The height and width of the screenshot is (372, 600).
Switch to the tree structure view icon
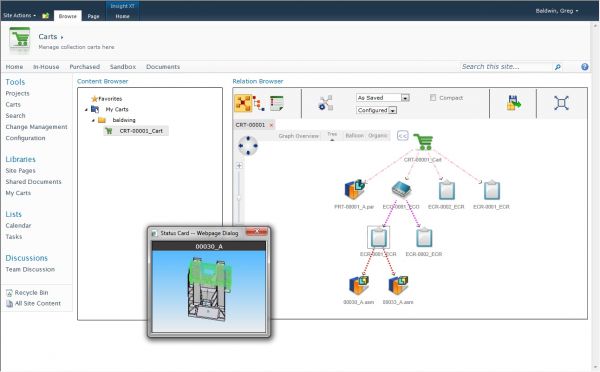[259, 103]
